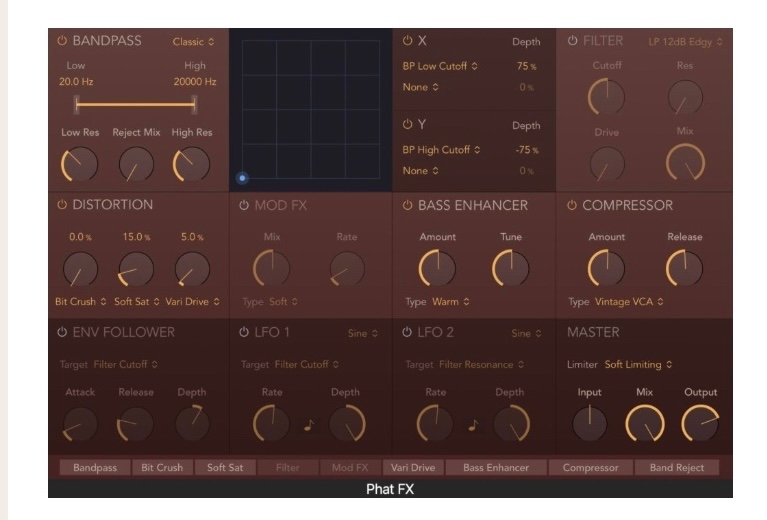Click the LFO 2 tempo sync note icon
This screenshot has height=520, width=767.
(473, 425)
